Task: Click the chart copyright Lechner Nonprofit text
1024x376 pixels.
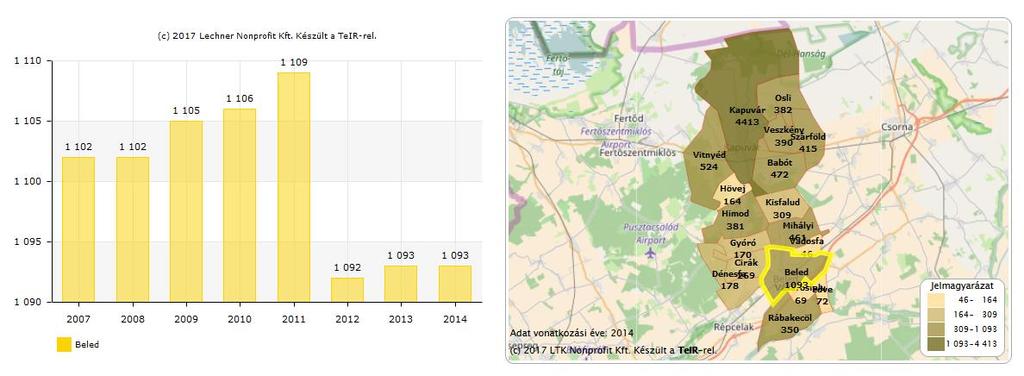Action: pos(267,36)
